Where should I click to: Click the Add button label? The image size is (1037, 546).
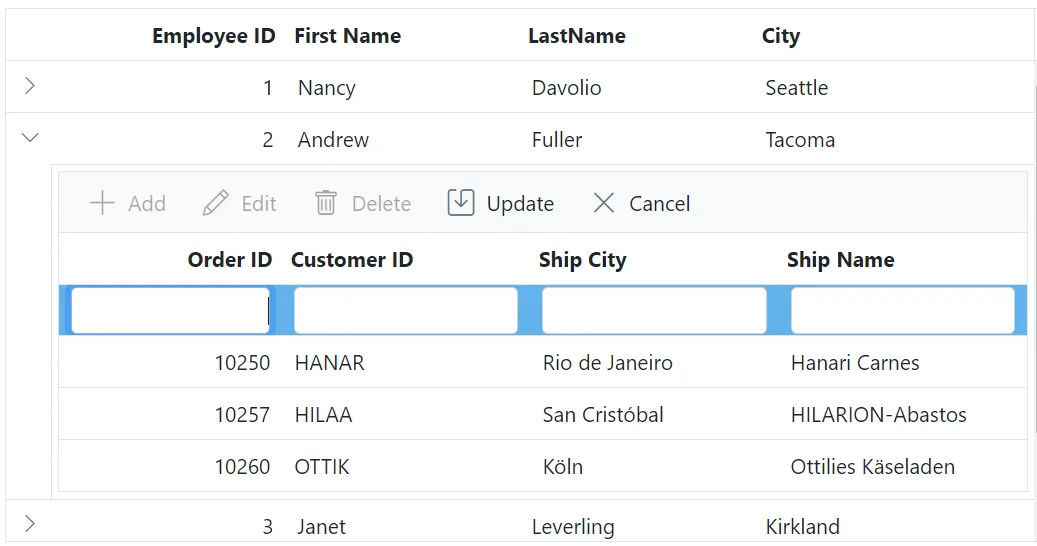(x=147, y=204)
